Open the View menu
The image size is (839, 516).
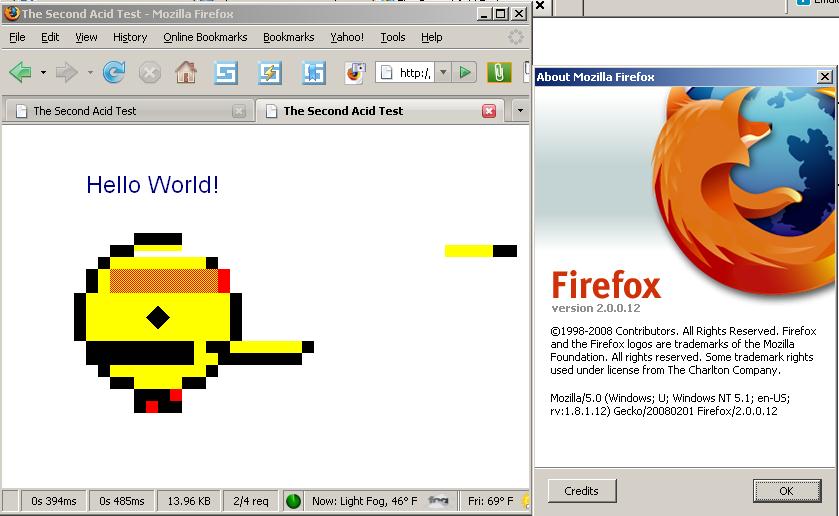pos(86,37)
